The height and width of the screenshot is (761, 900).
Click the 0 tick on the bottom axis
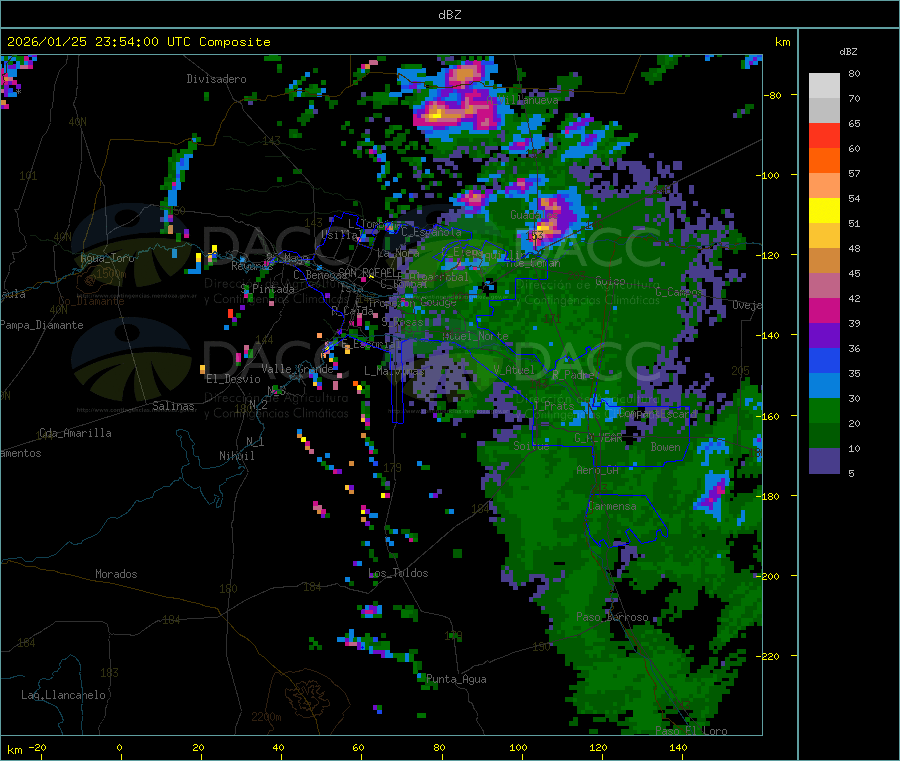click(x=119, y=747)
